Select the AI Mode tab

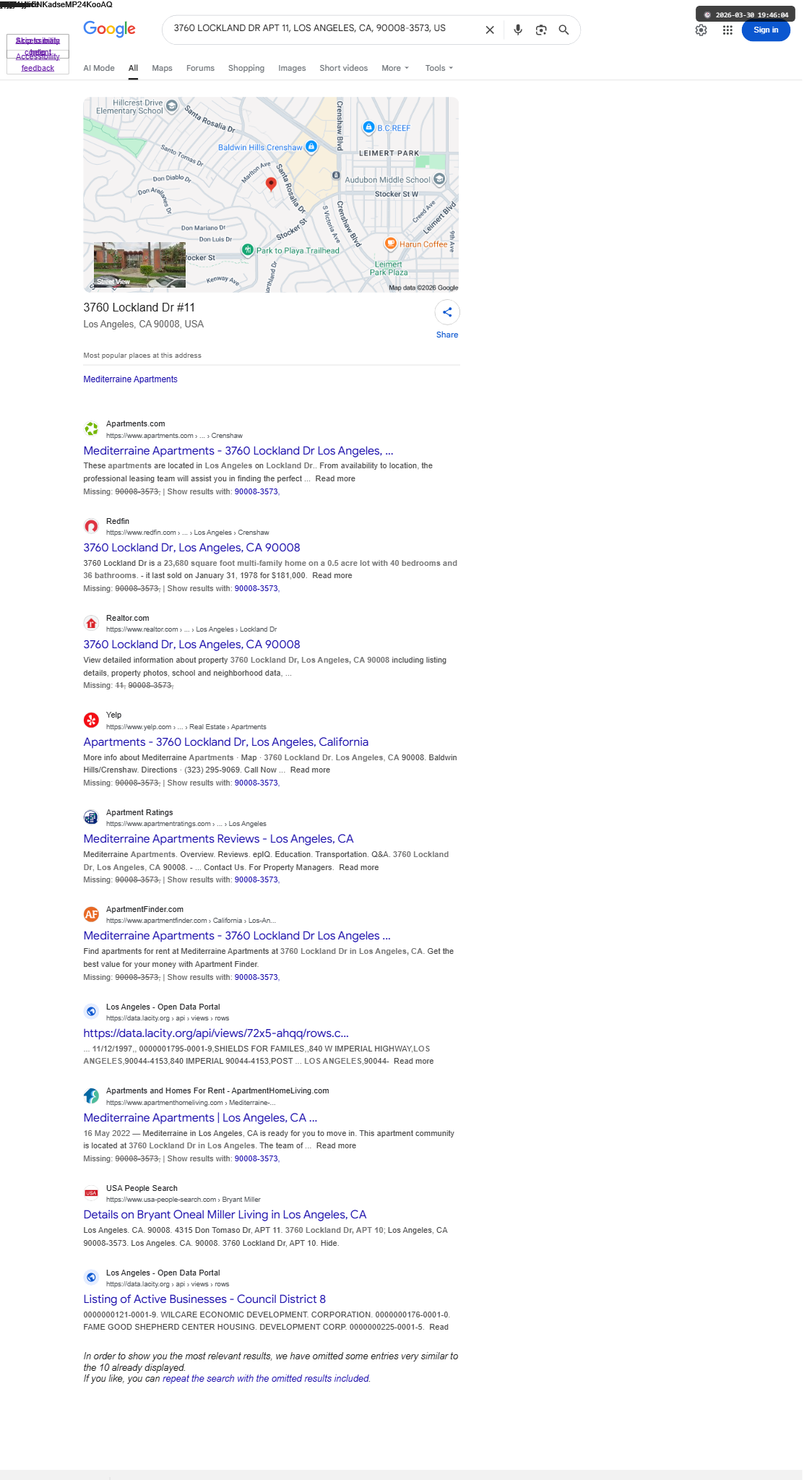coord(99,68)
